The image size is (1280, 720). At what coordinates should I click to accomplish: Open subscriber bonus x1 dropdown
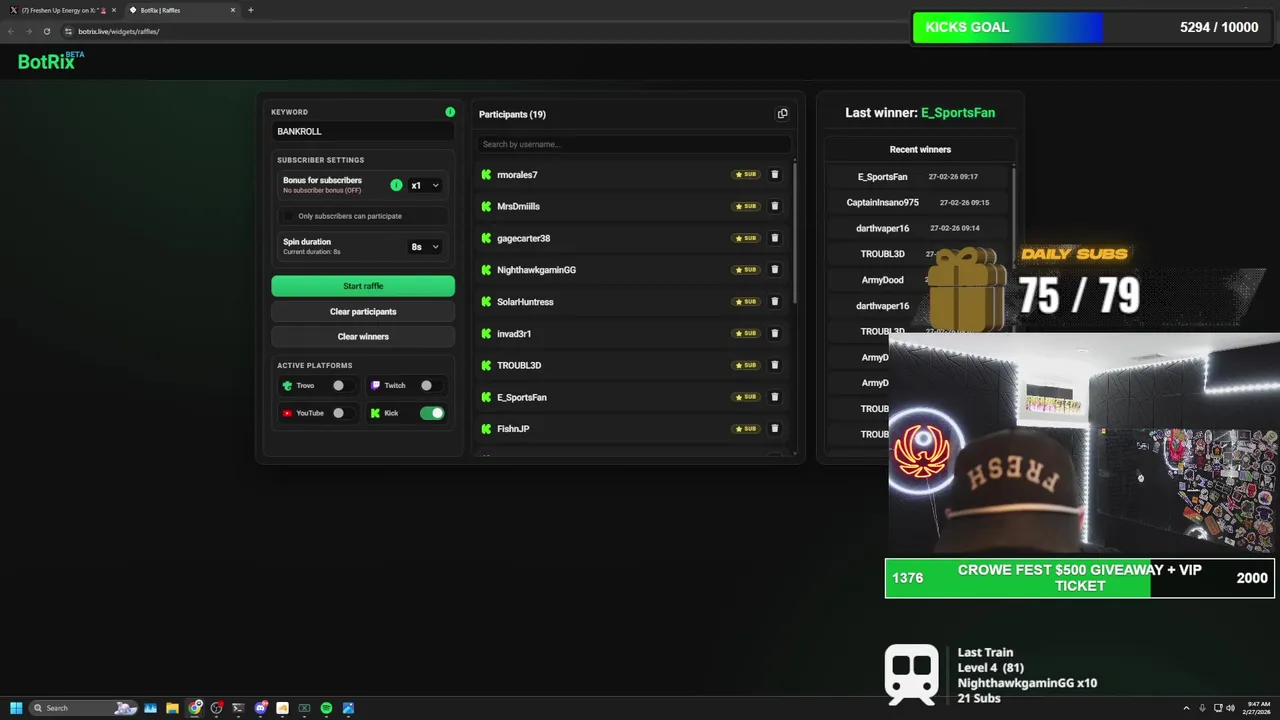click(x=425, y=185)
